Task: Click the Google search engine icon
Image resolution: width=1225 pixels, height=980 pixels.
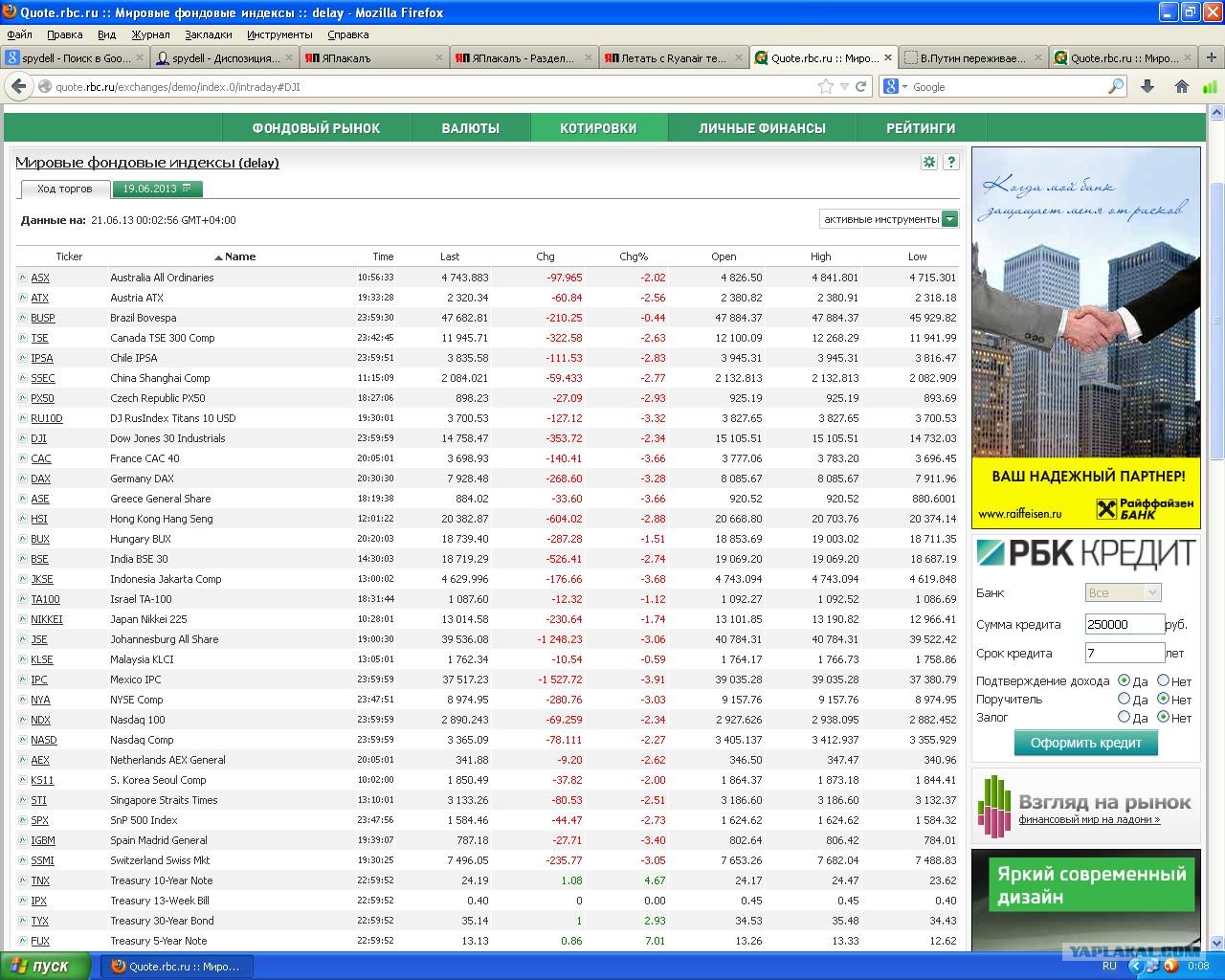Action: pos(891,86)
